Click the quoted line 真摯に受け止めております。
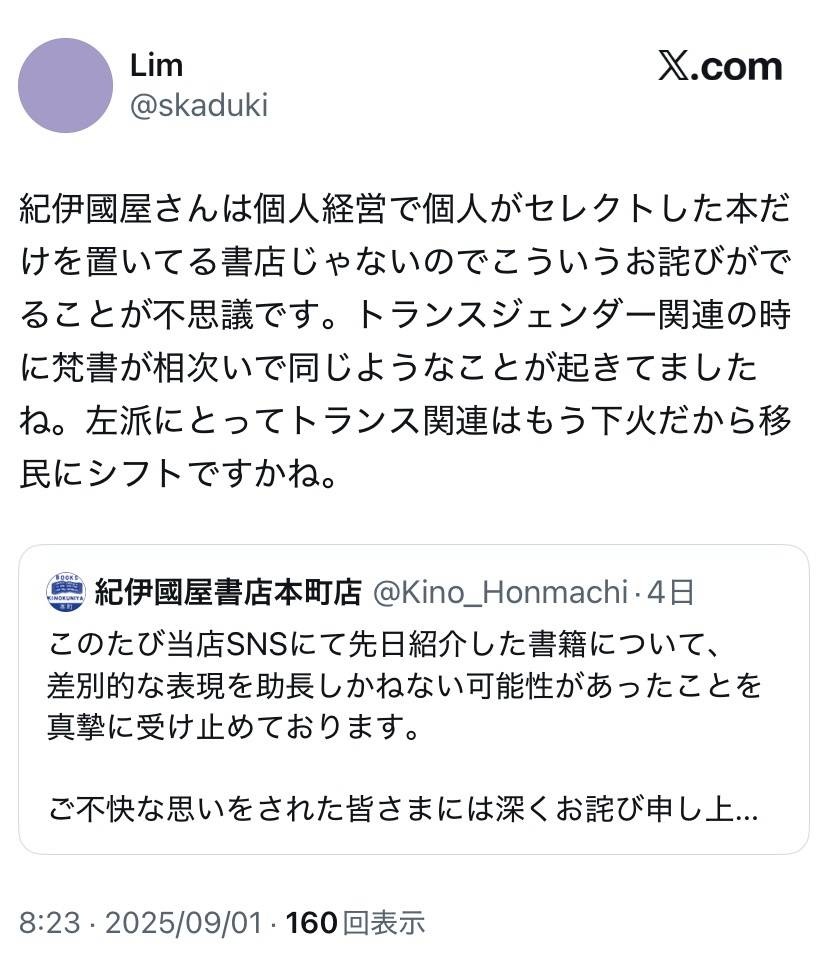This screenshot has width=828, height=956. pyautogui.click(x=232, y=727)
